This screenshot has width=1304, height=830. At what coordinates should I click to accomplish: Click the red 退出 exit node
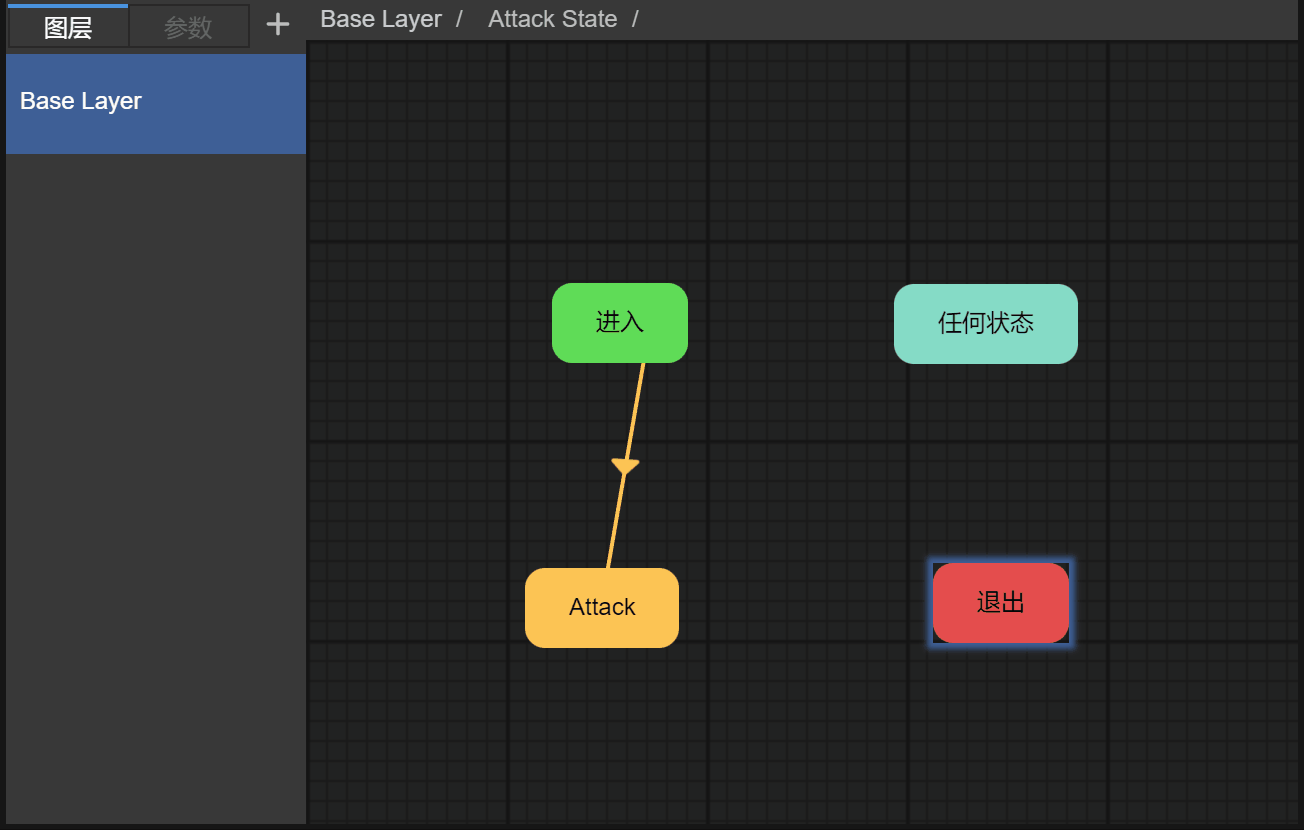tap(1000, 602)
